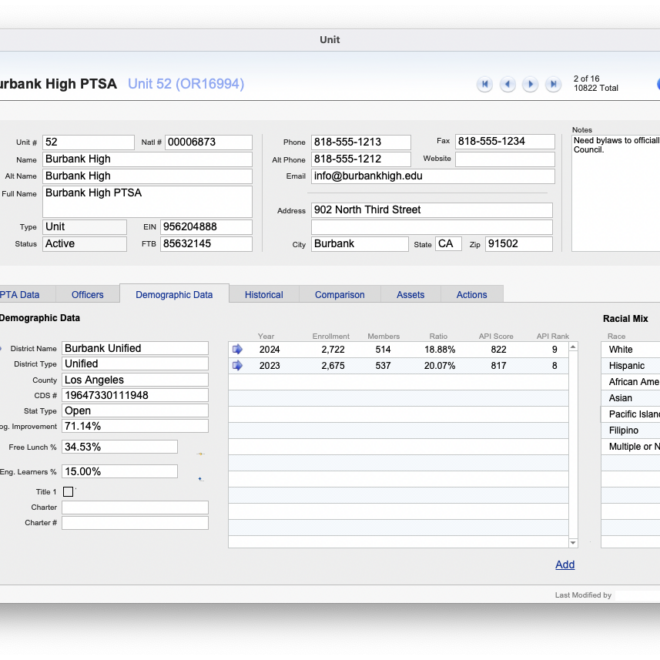
Task: Open the Historical tab
Action: [x=264, y=295]
